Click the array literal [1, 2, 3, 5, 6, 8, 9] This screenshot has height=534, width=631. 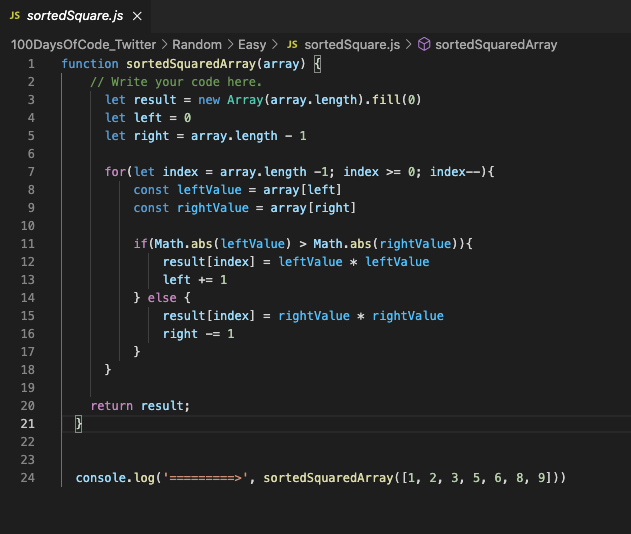(x=476, y=478)
